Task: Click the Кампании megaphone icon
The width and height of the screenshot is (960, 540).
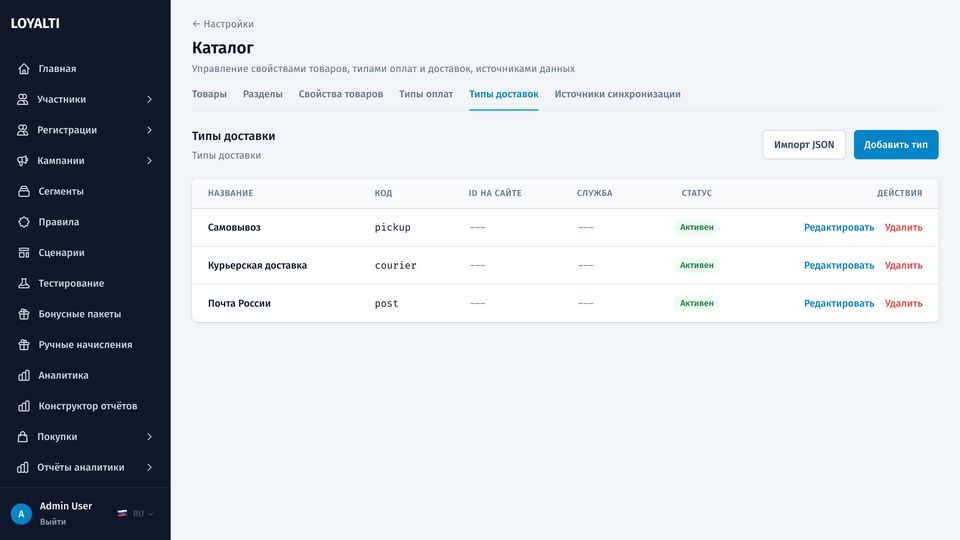Action: [23, 160]
